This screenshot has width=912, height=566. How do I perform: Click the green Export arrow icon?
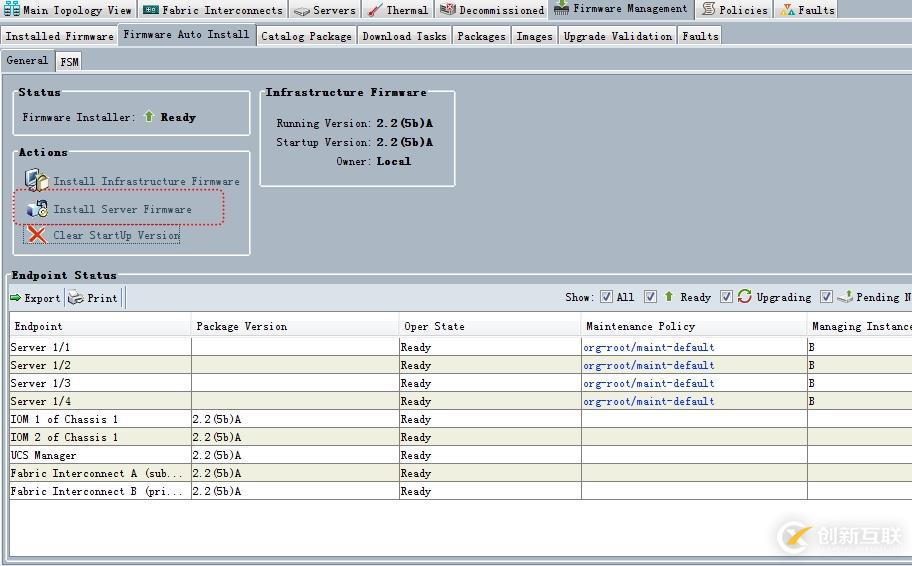click(x=16, y=297)
